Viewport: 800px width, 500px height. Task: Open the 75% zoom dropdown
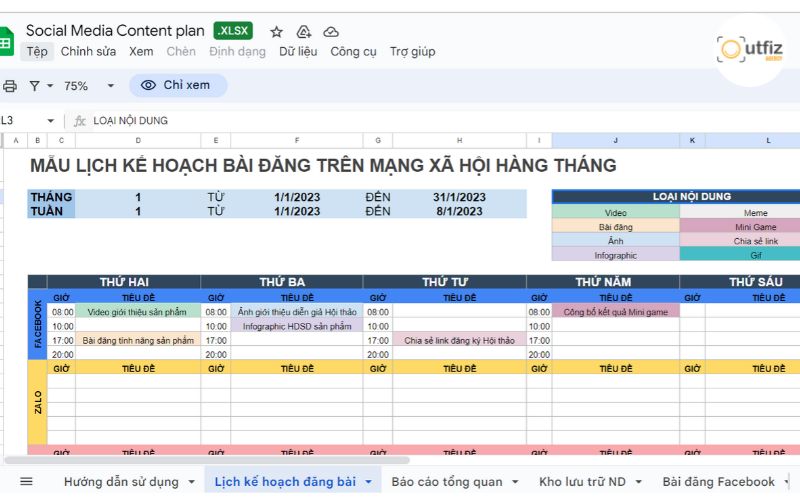coord(88,86)
